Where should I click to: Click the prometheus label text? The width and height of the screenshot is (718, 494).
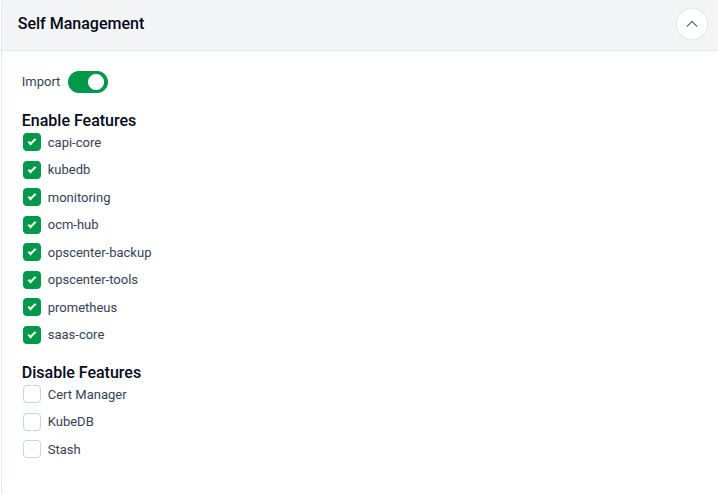82,308
